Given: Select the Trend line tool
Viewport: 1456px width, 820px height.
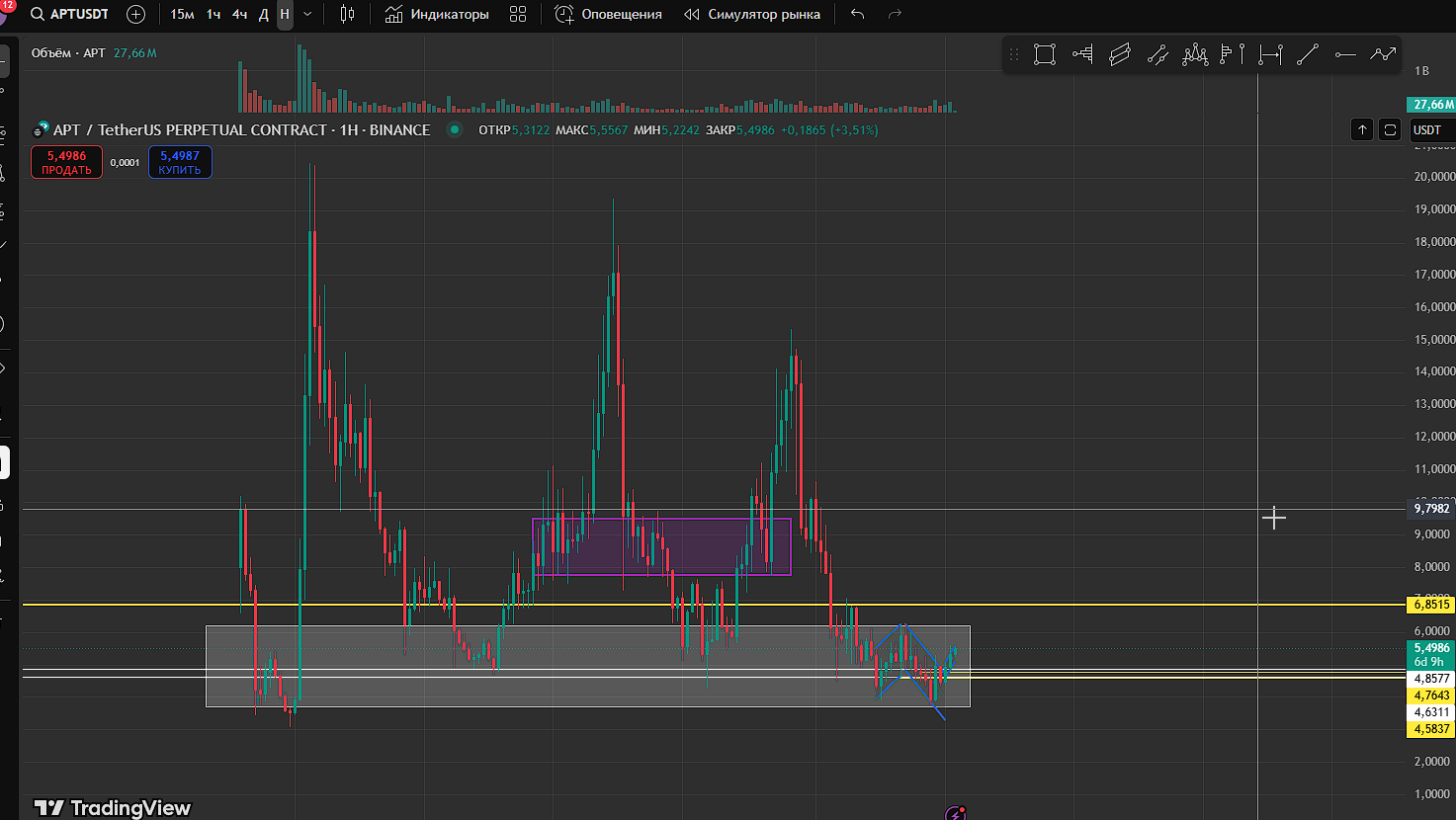Looking at the screenshot, I should 1308,55.
